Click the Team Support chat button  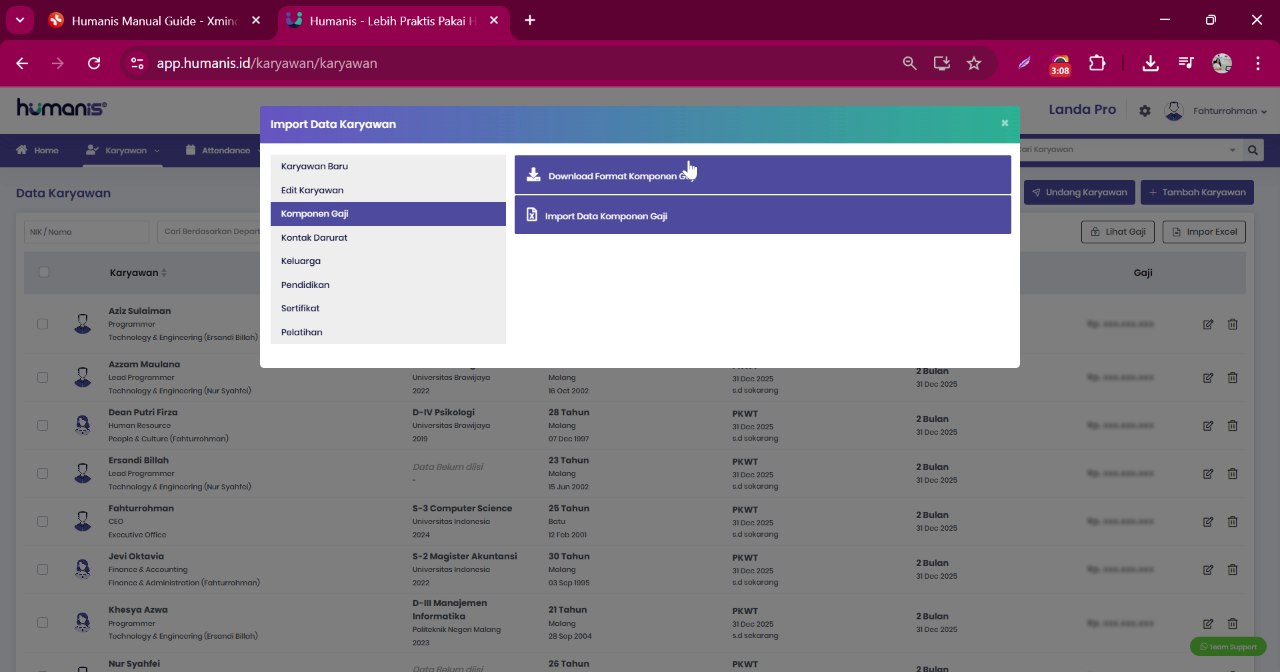pos(1228,647)
